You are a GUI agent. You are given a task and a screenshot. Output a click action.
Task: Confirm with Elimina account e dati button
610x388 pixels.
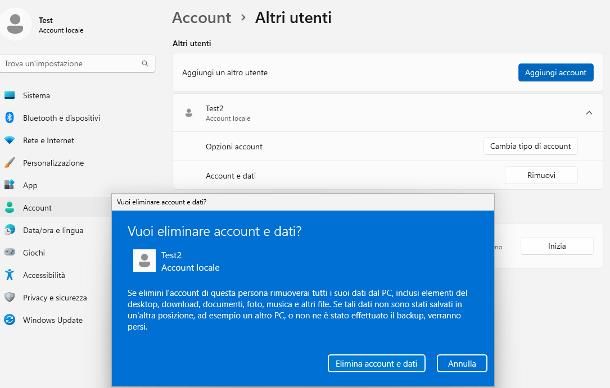(376, 363)
